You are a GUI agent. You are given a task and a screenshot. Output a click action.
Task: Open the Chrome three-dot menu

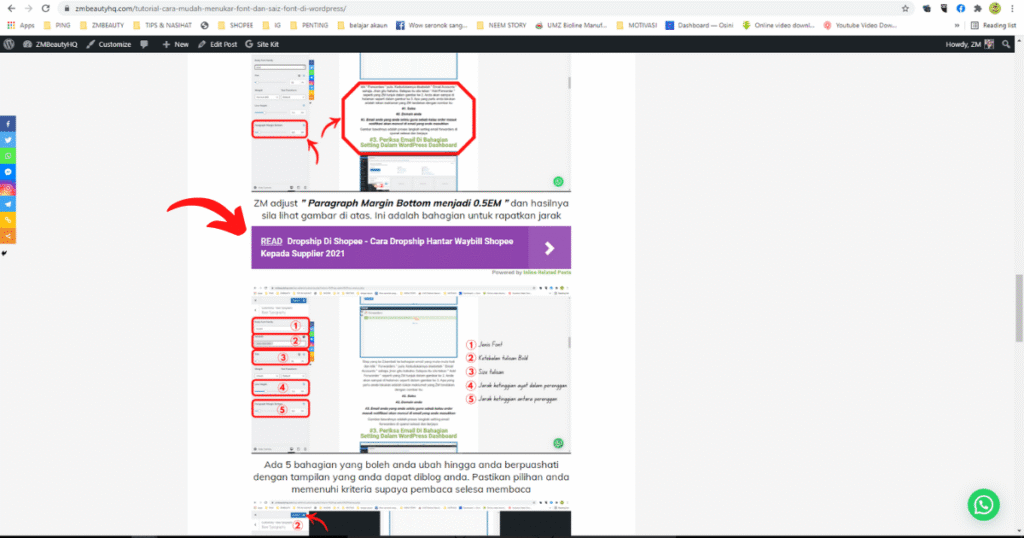(1012, 8)
